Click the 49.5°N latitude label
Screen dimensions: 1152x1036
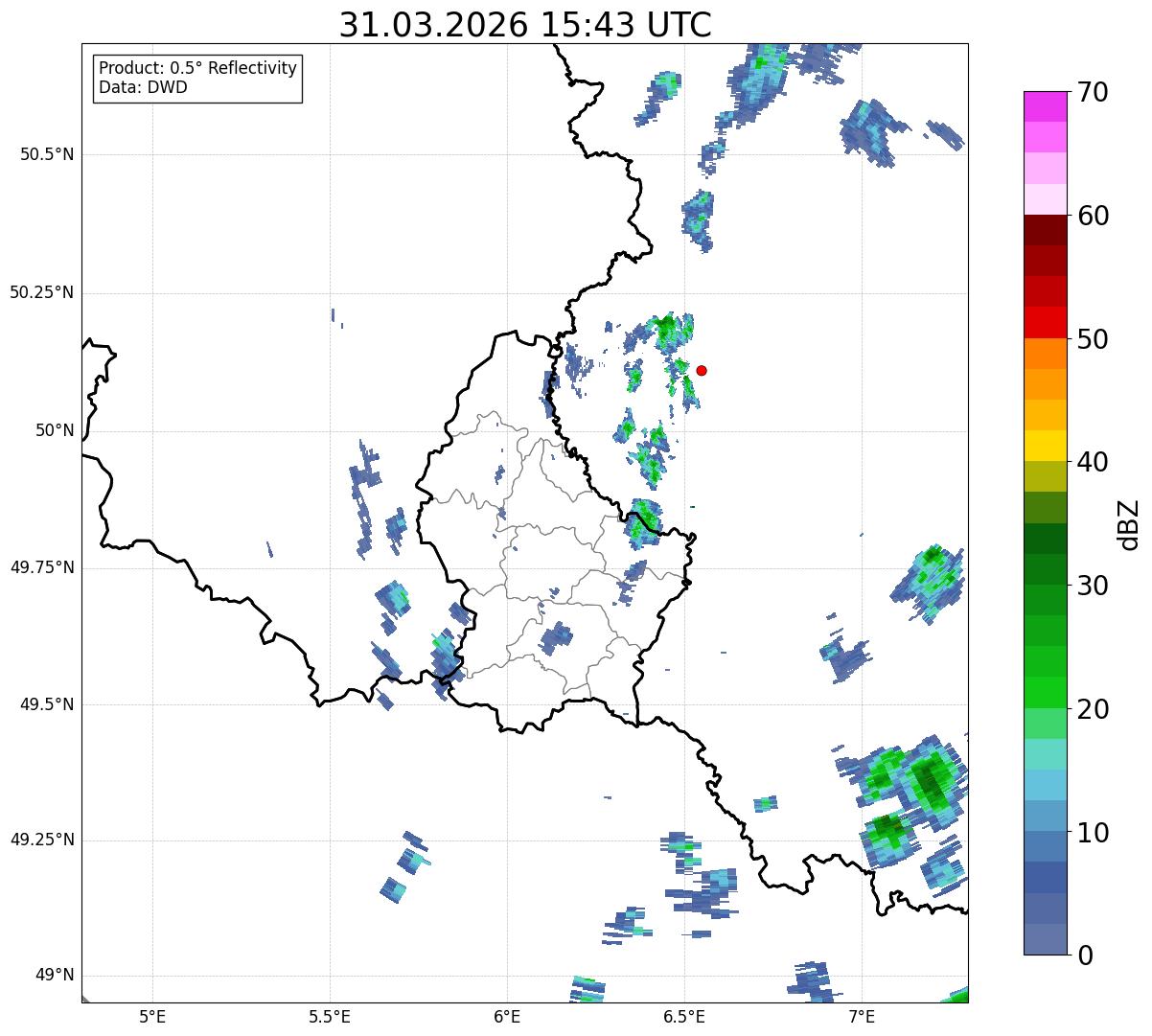(47, 704)
